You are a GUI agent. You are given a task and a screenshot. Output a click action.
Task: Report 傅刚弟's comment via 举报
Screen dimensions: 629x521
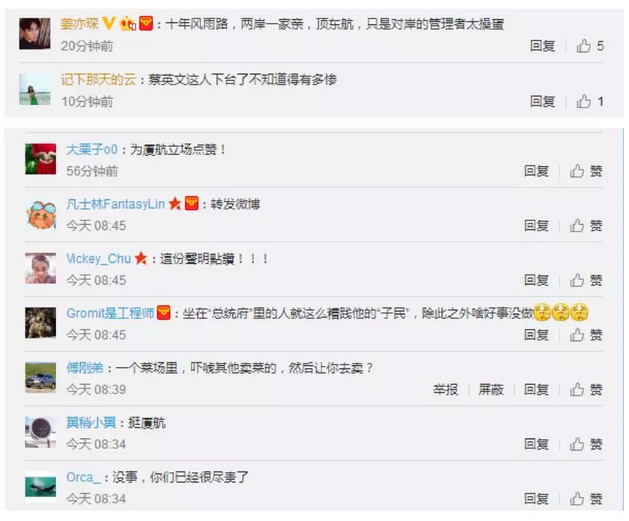coord(445,389)
